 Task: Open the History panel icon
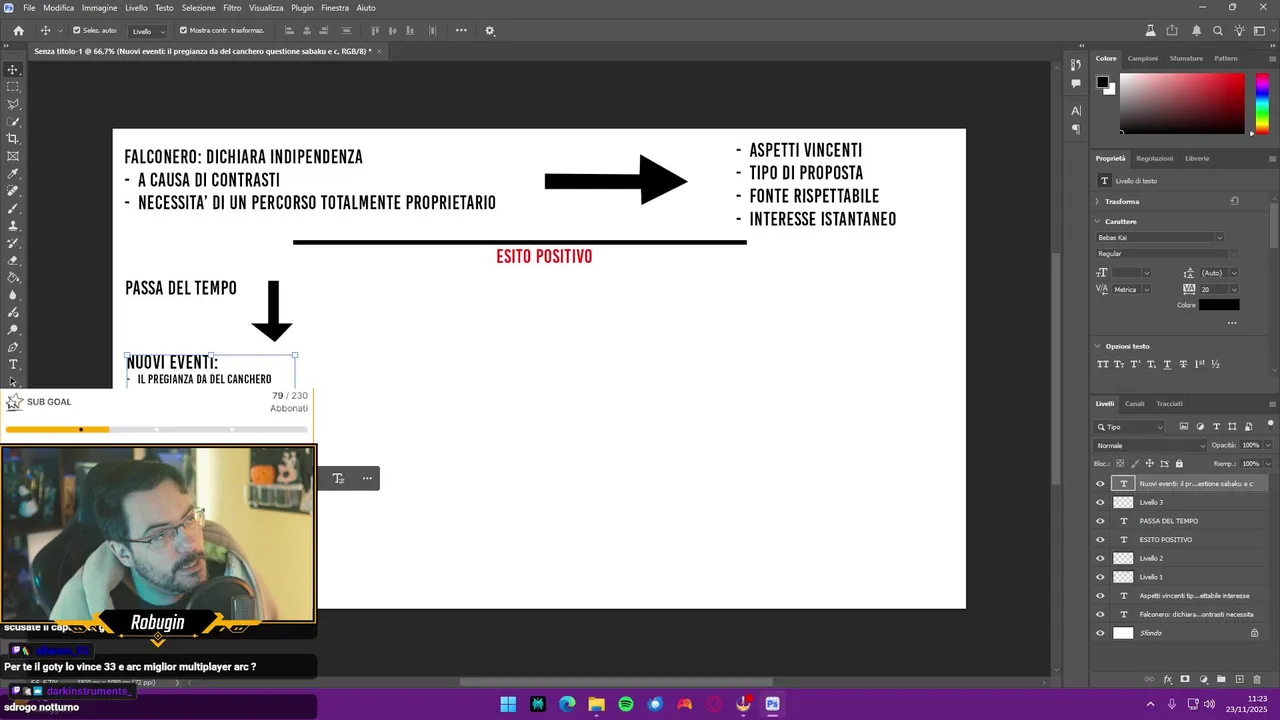point(1076,65)
